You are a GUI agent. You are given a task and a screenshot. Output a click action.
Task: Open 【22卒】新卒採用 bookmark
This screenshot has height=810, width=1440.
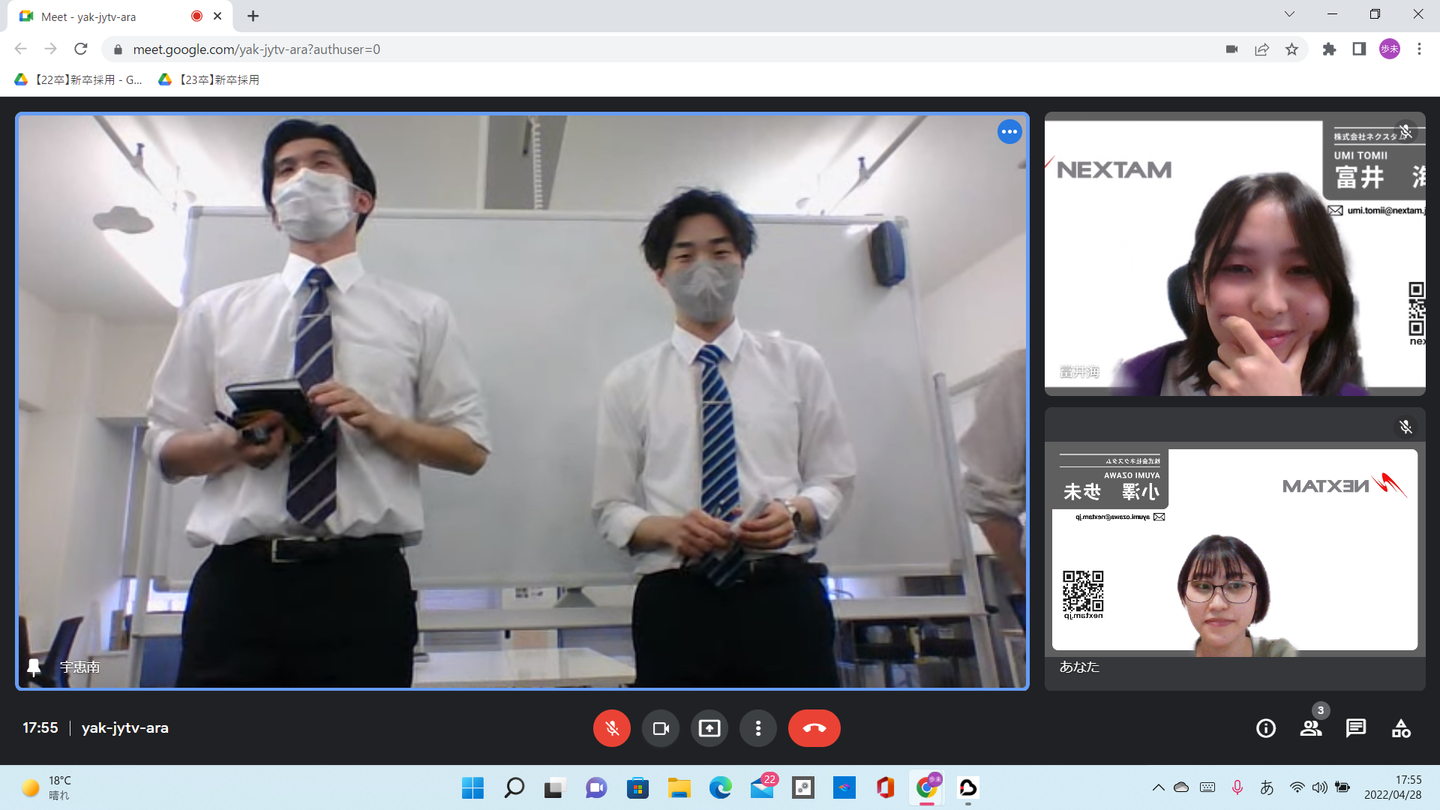(78, 80)
